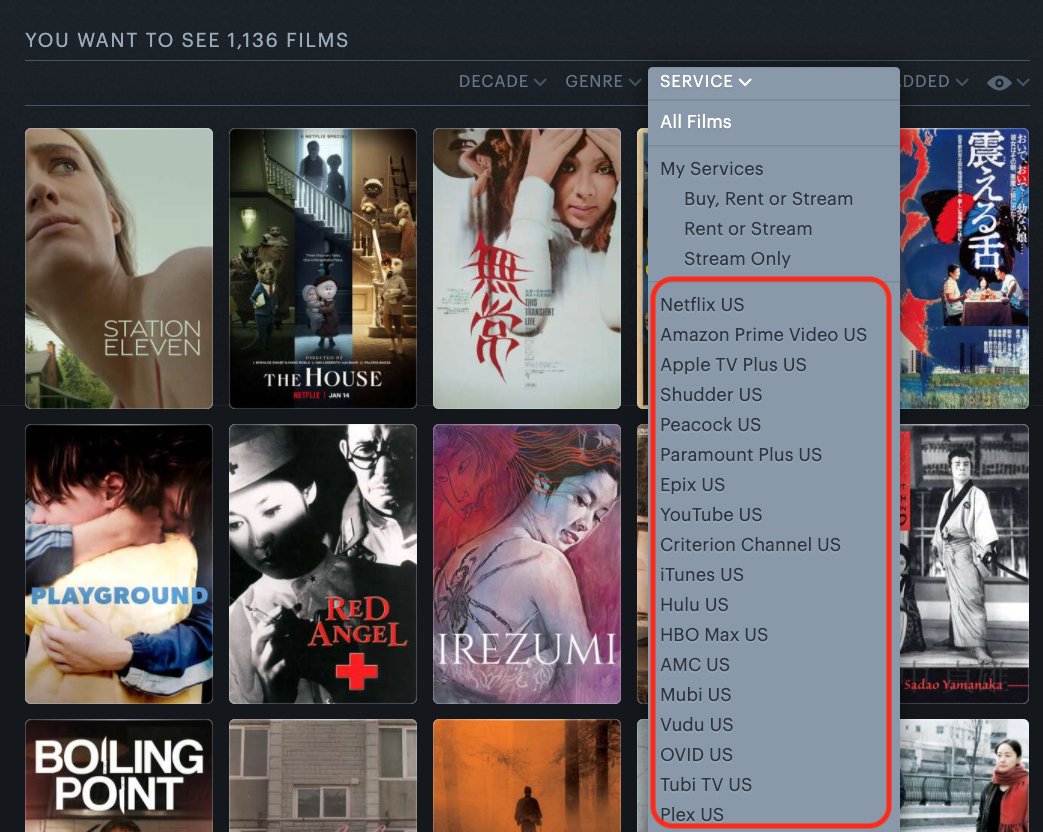Open the grey building poster in bottom row
The image size is (1043, 832).
coord(323,775)
